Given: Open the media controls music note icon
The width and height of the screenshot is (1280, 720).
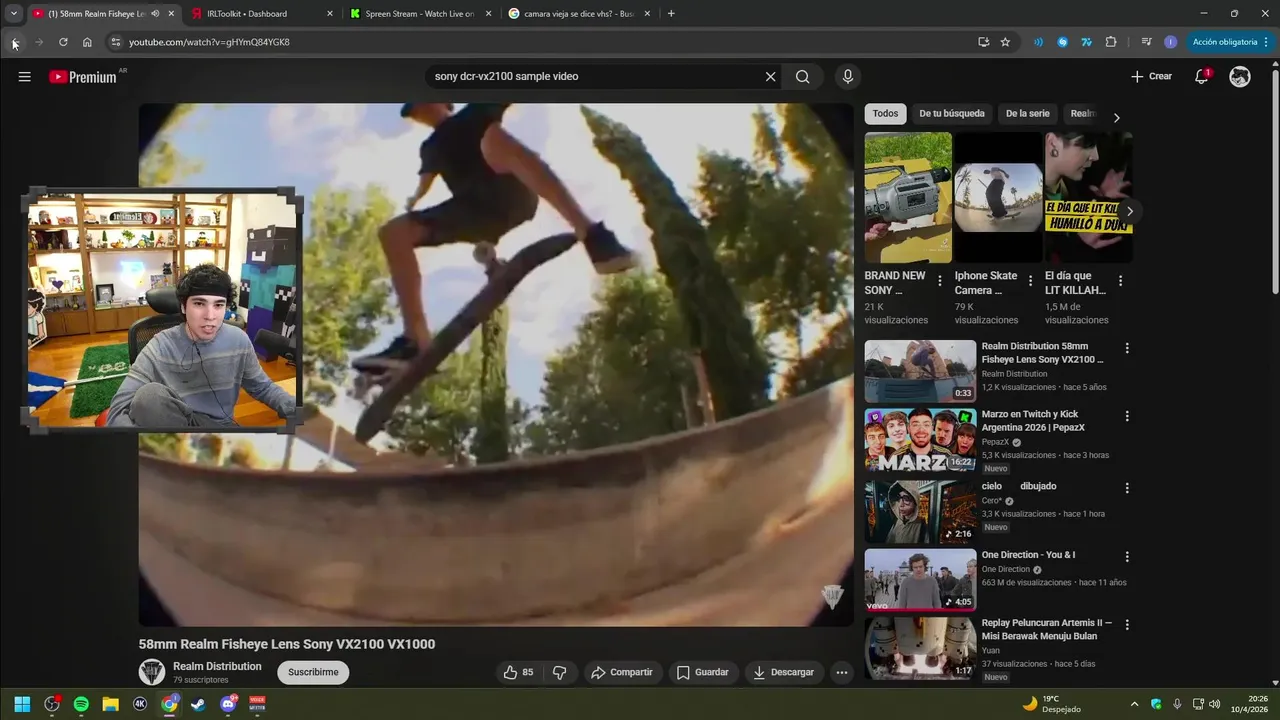Looking at the screenshot, I should pos(1146,42).
